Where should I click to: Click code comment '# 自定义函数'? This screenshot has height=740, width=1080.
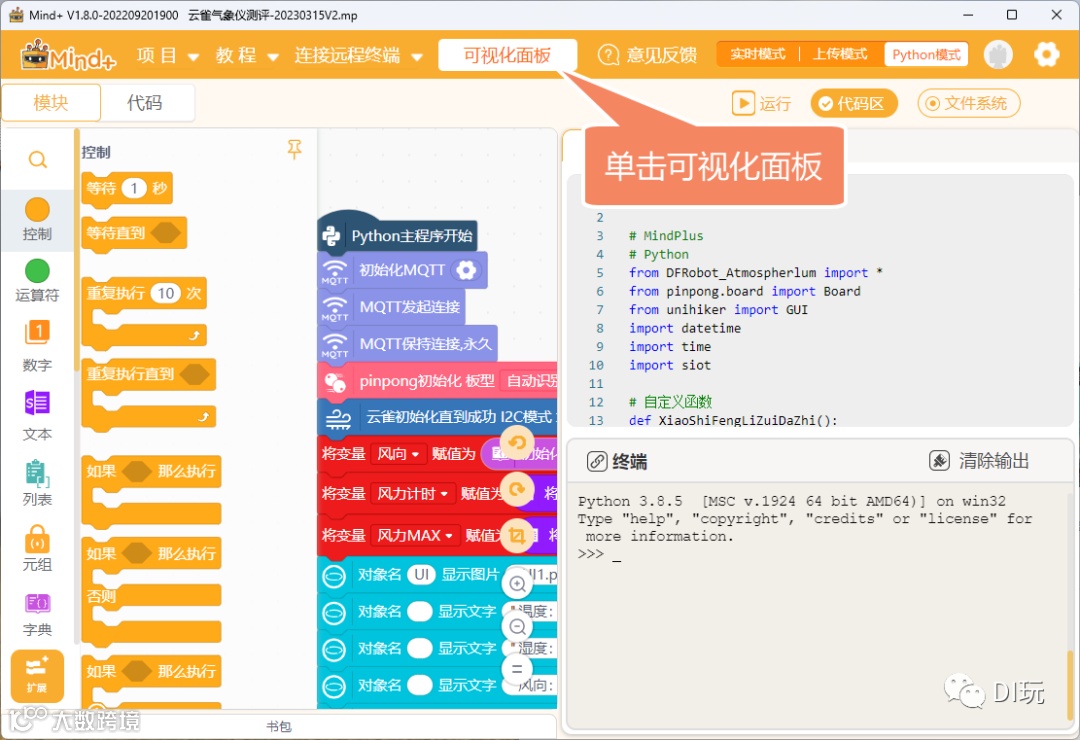click(670, 402)
